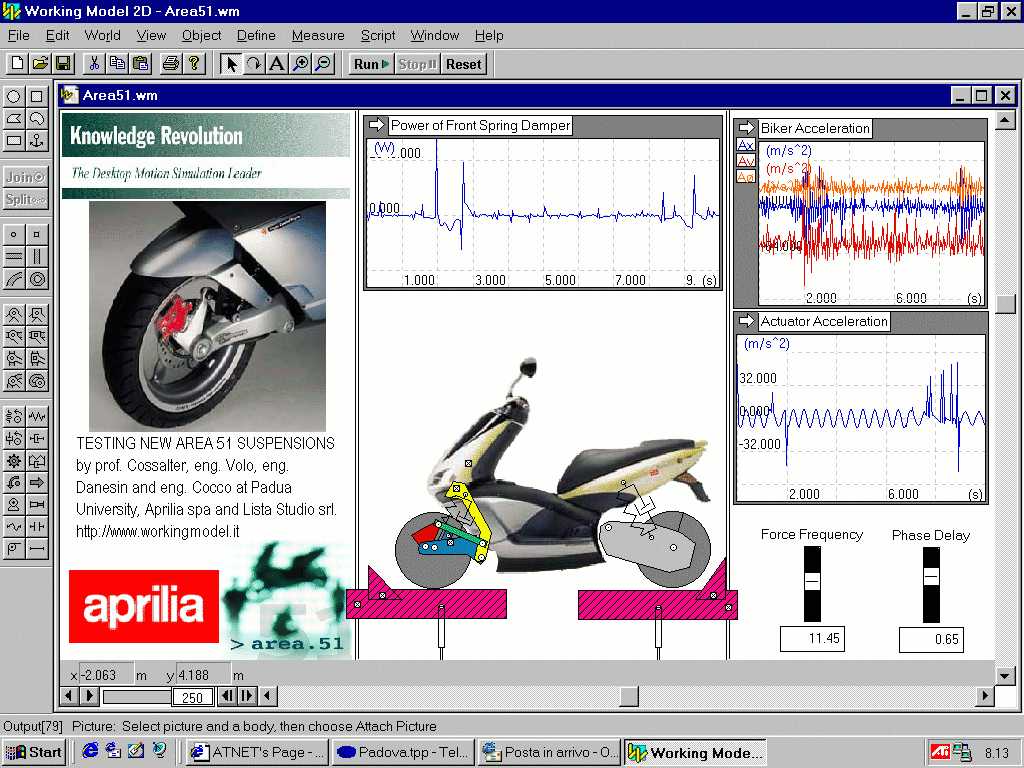Select the Rope tool

13,526
